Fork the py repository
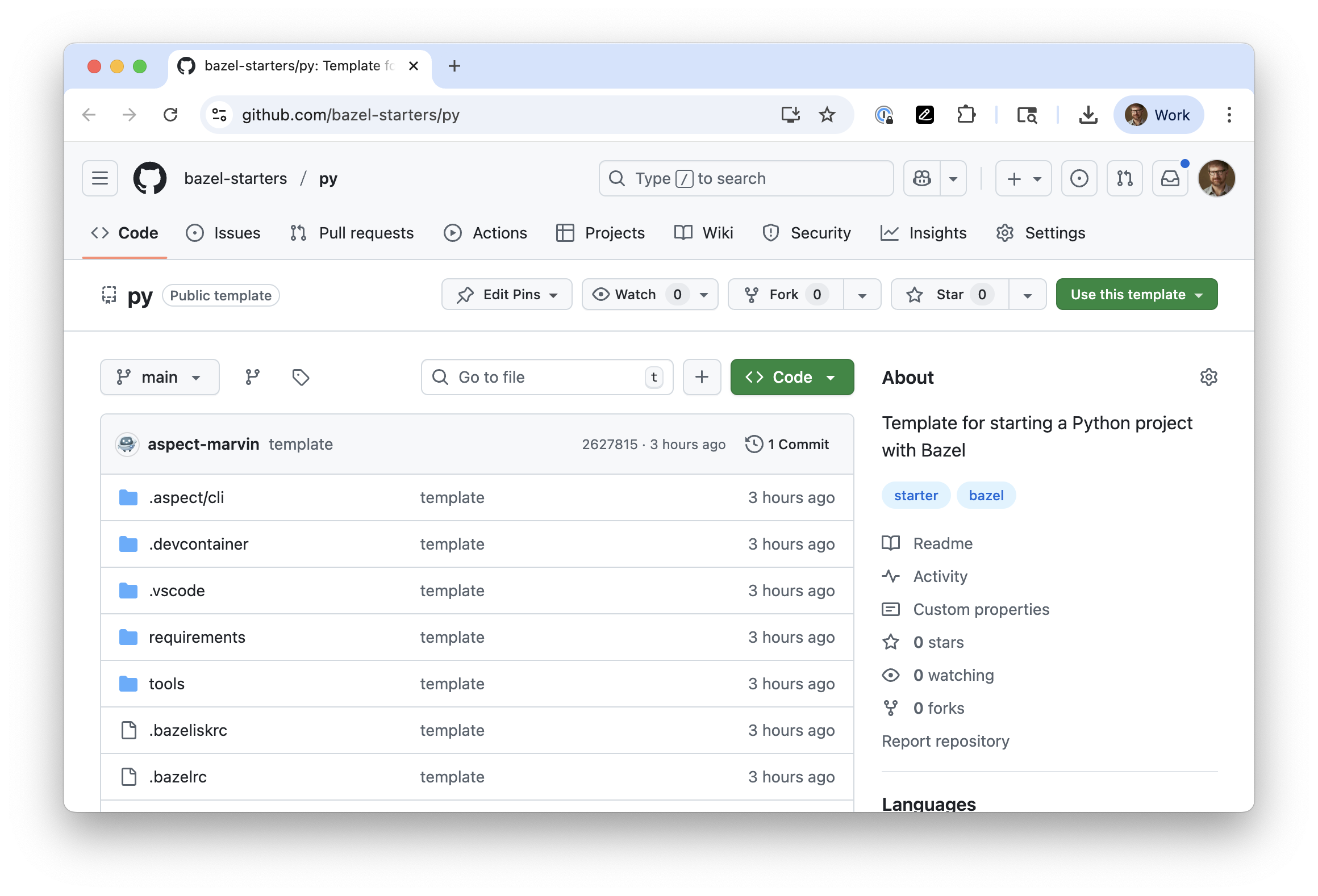 (786, 294)
